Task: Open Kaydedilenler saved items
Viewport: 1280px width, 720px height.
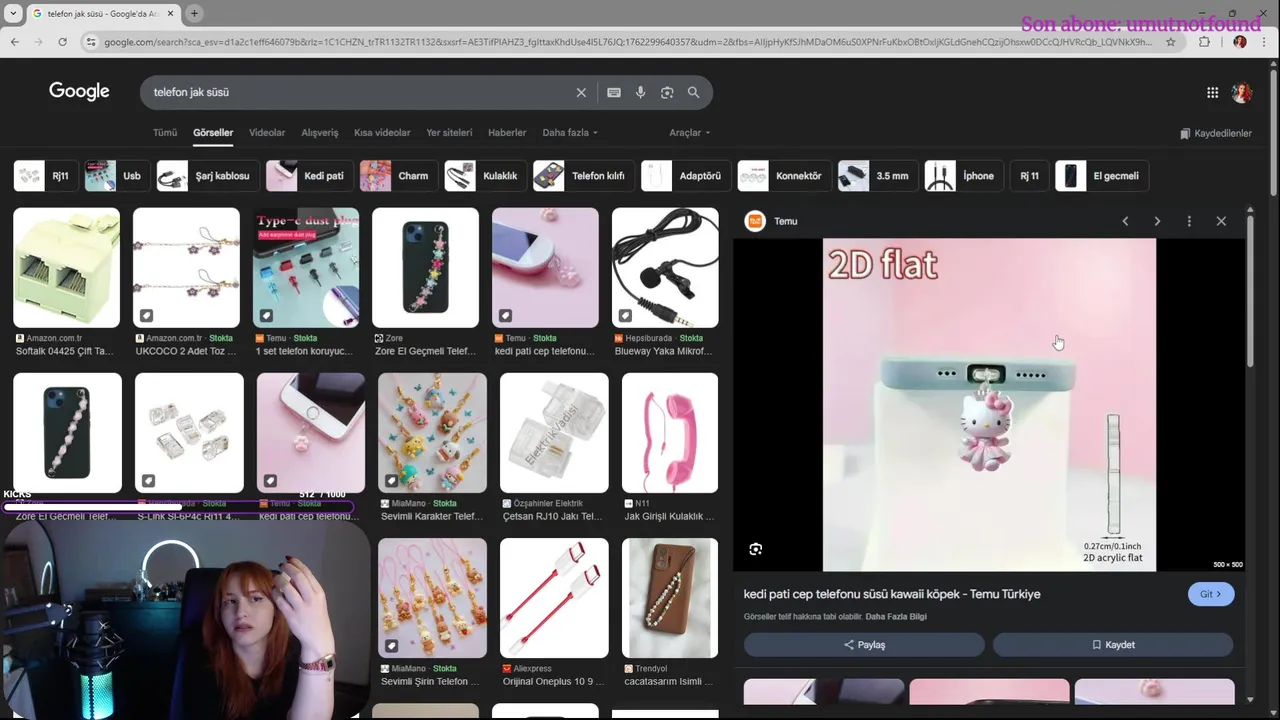Action: coord(1216,133)
